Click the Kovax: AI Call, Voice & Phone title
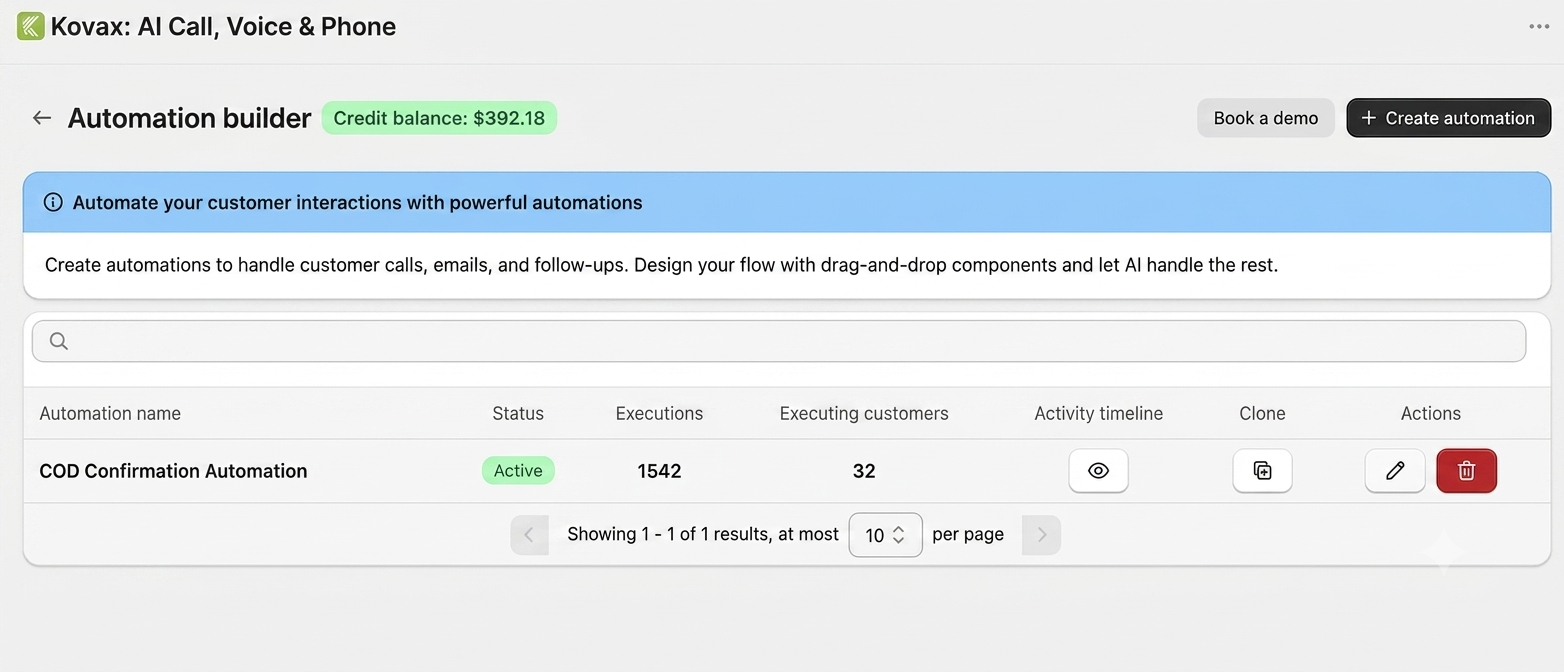The width and height of the screenshot is (1564, 672). click(x=223, y=26)
